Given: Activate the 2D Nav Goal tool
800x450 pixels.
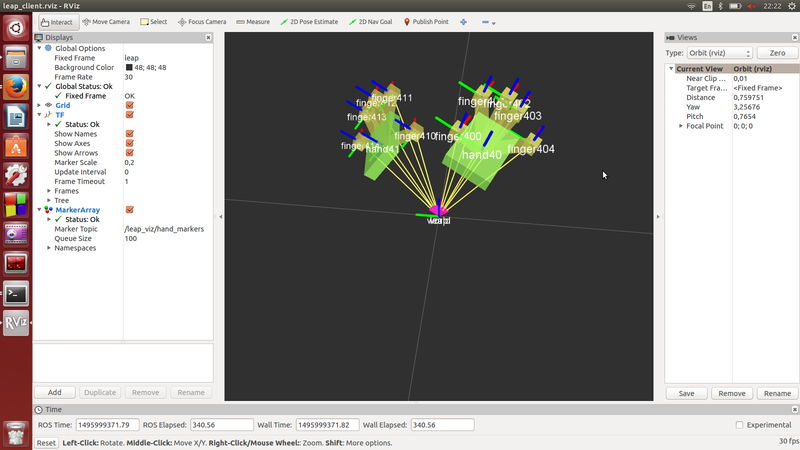Looking at the screenshot, I should [372, 21].
